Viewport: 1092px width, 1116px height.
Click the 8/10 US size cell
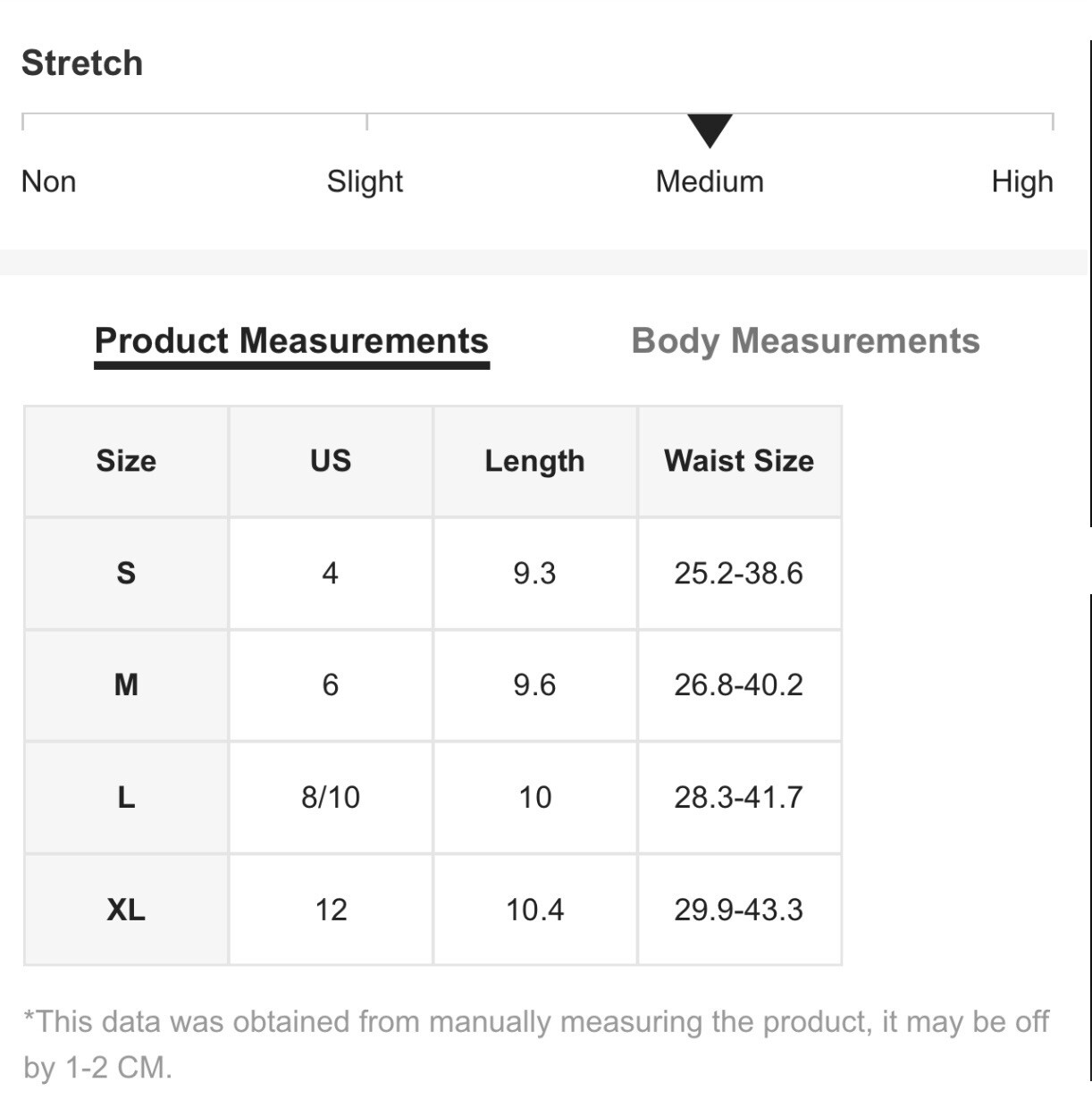point(331,797)
